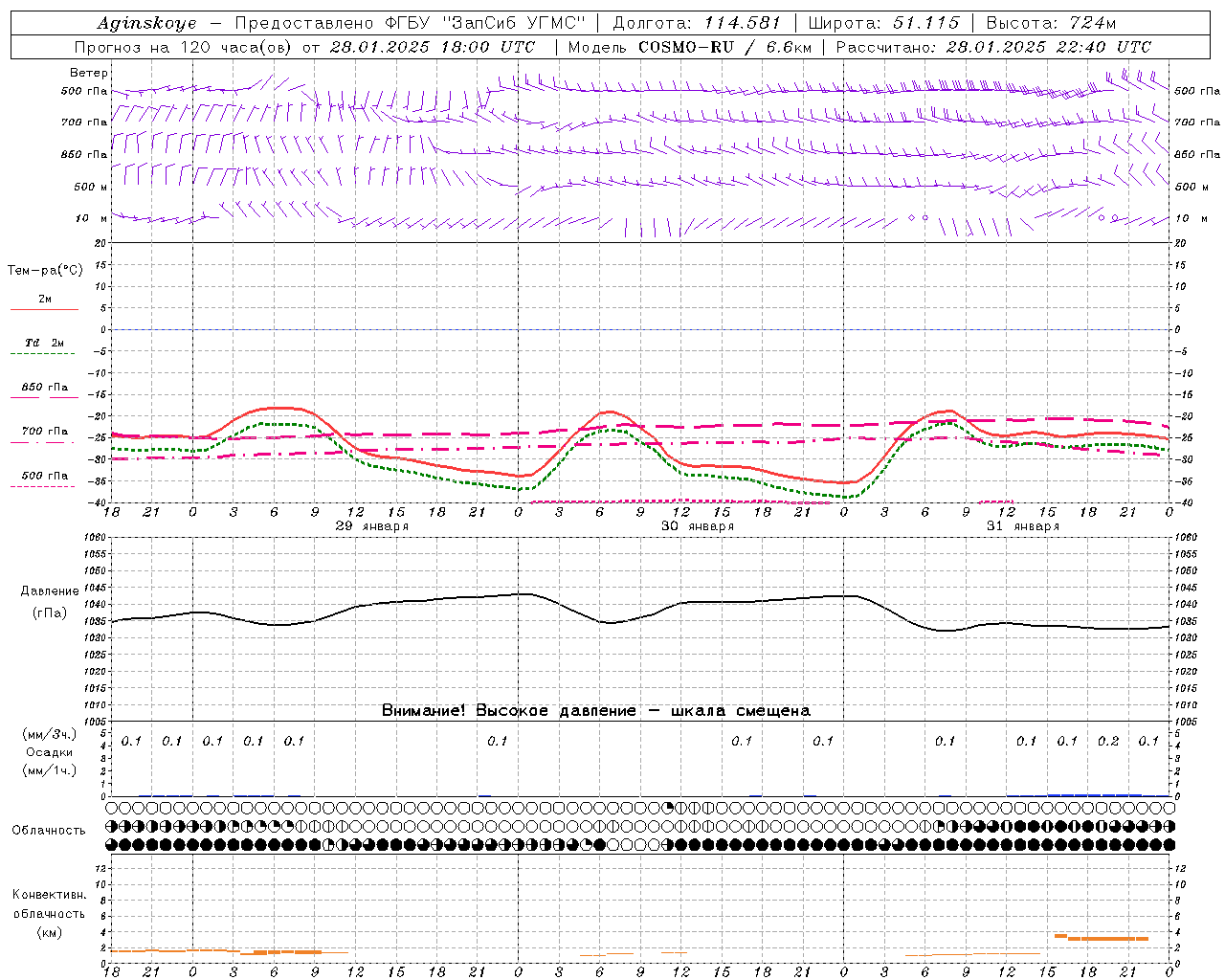Screen dimensions: 1225x980
Task: Click the 'Осадки' precipitation label
Action: [x=49, y=752]
